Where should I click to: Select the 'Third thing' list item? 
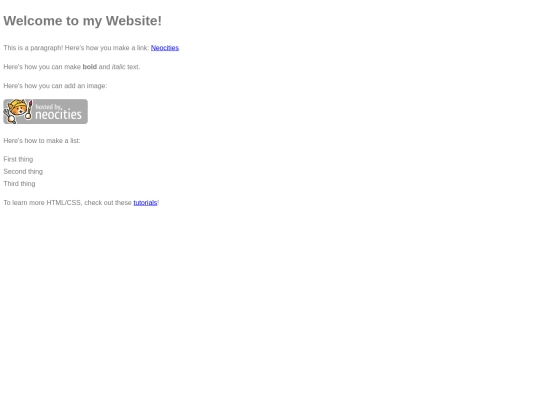point(19,184)
